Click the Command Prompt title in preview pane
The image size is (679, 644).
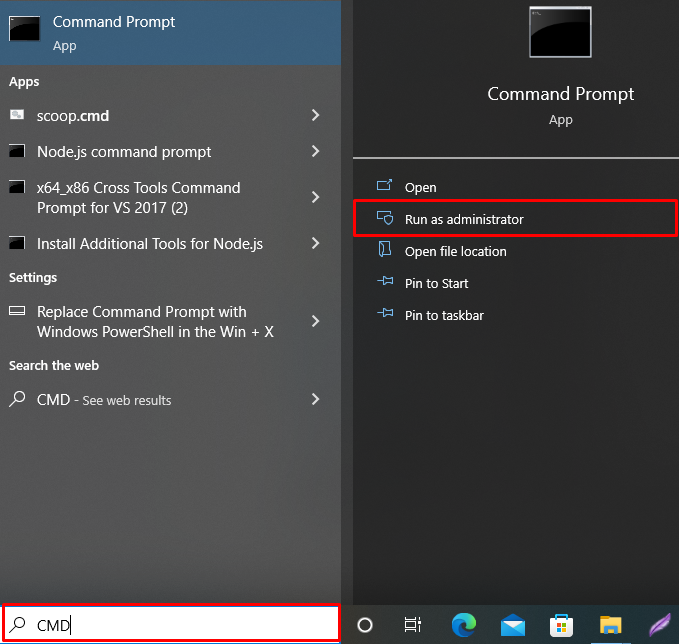[560, 94]
